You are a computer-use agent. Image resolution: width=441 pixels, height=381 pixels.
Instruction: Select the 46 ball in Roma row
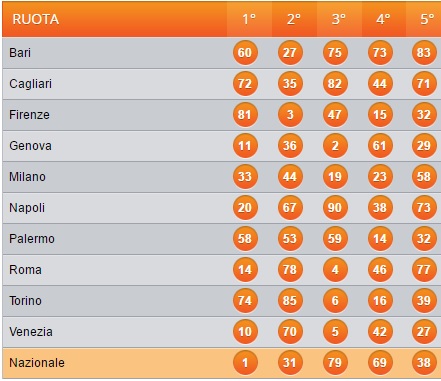coord(380,270)
